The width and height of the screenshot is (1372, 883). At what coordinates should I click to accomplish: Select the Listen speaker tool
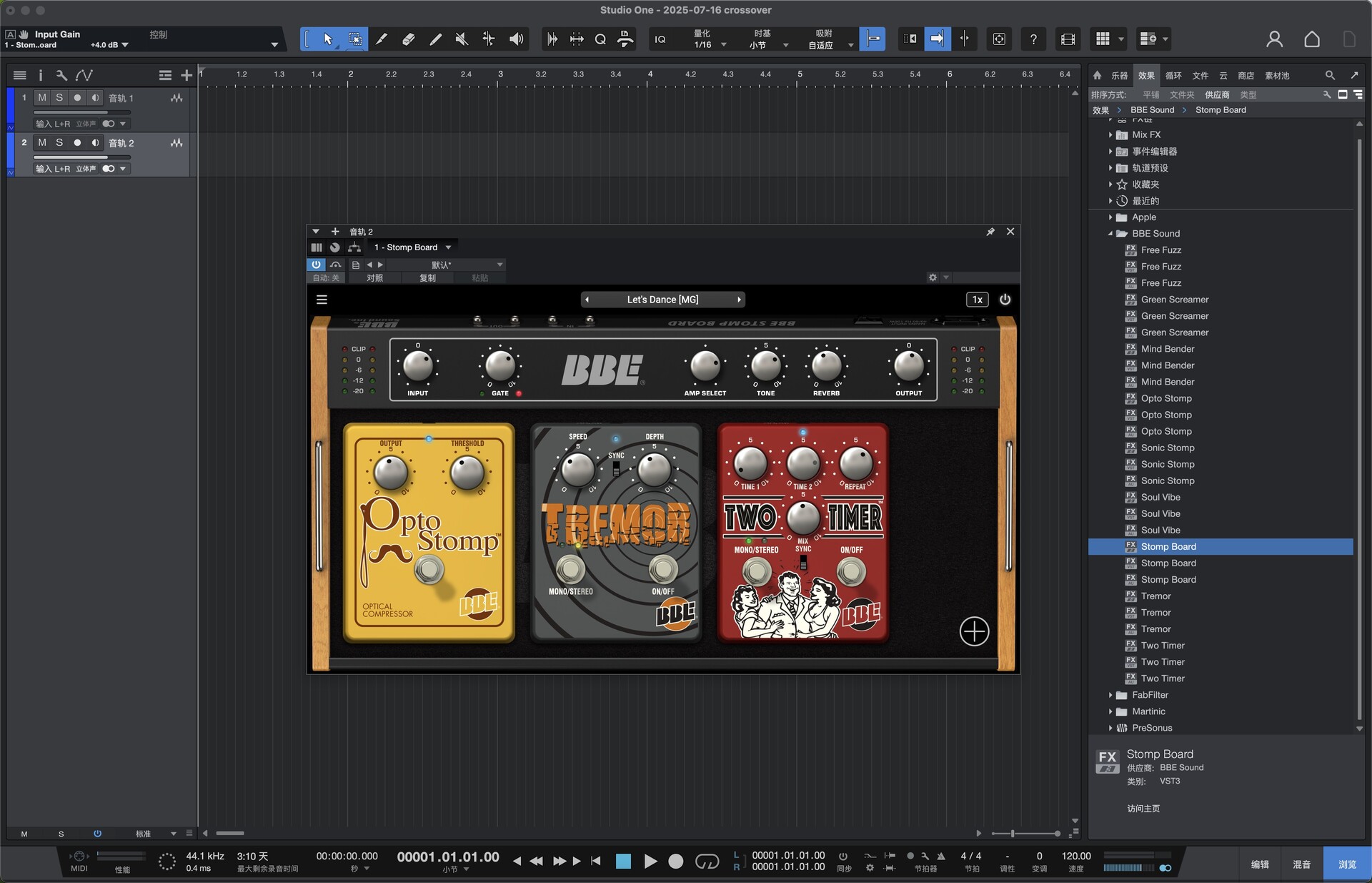pos(516,39)
